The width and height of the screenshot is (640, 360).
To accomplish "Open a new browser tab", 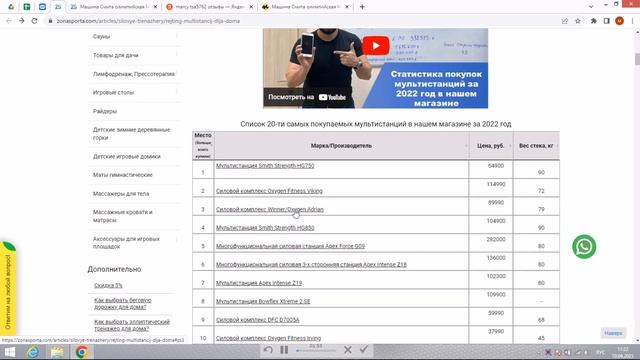I will click(x=362, y=7).
